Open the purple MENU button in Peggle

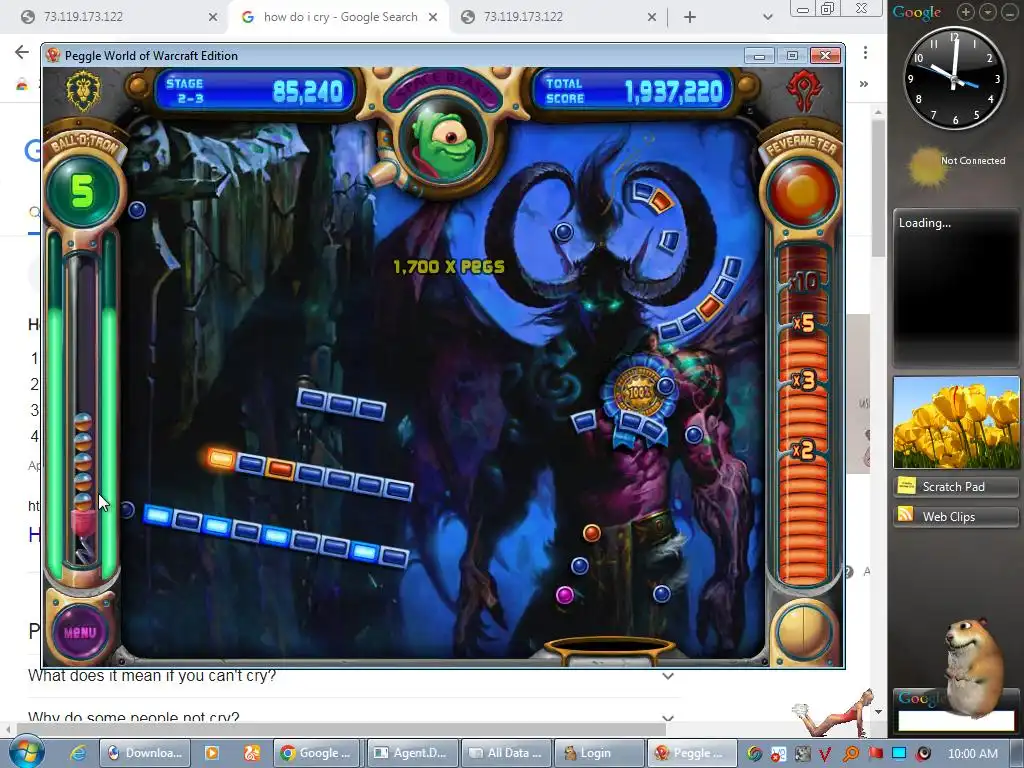pyautogui.click(x=80, y=632)
